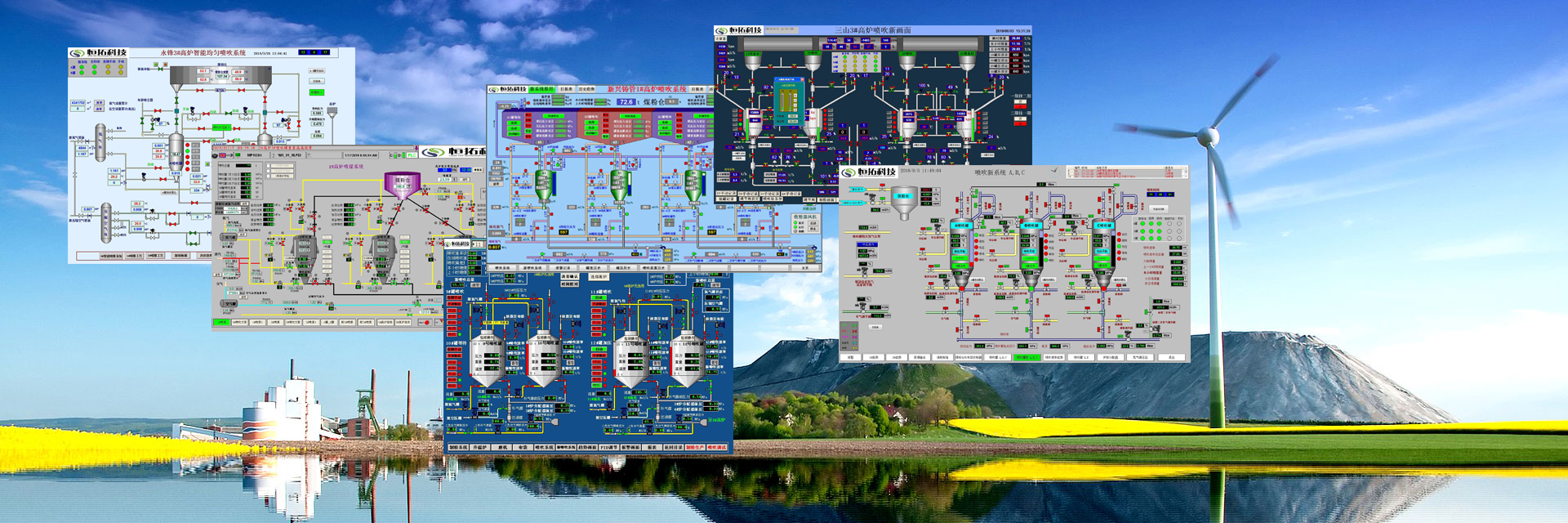1568x523 pixels.
Task: Open 罐压历史 in 新兴铸管 window bottom bar
Action: point(623,268)
